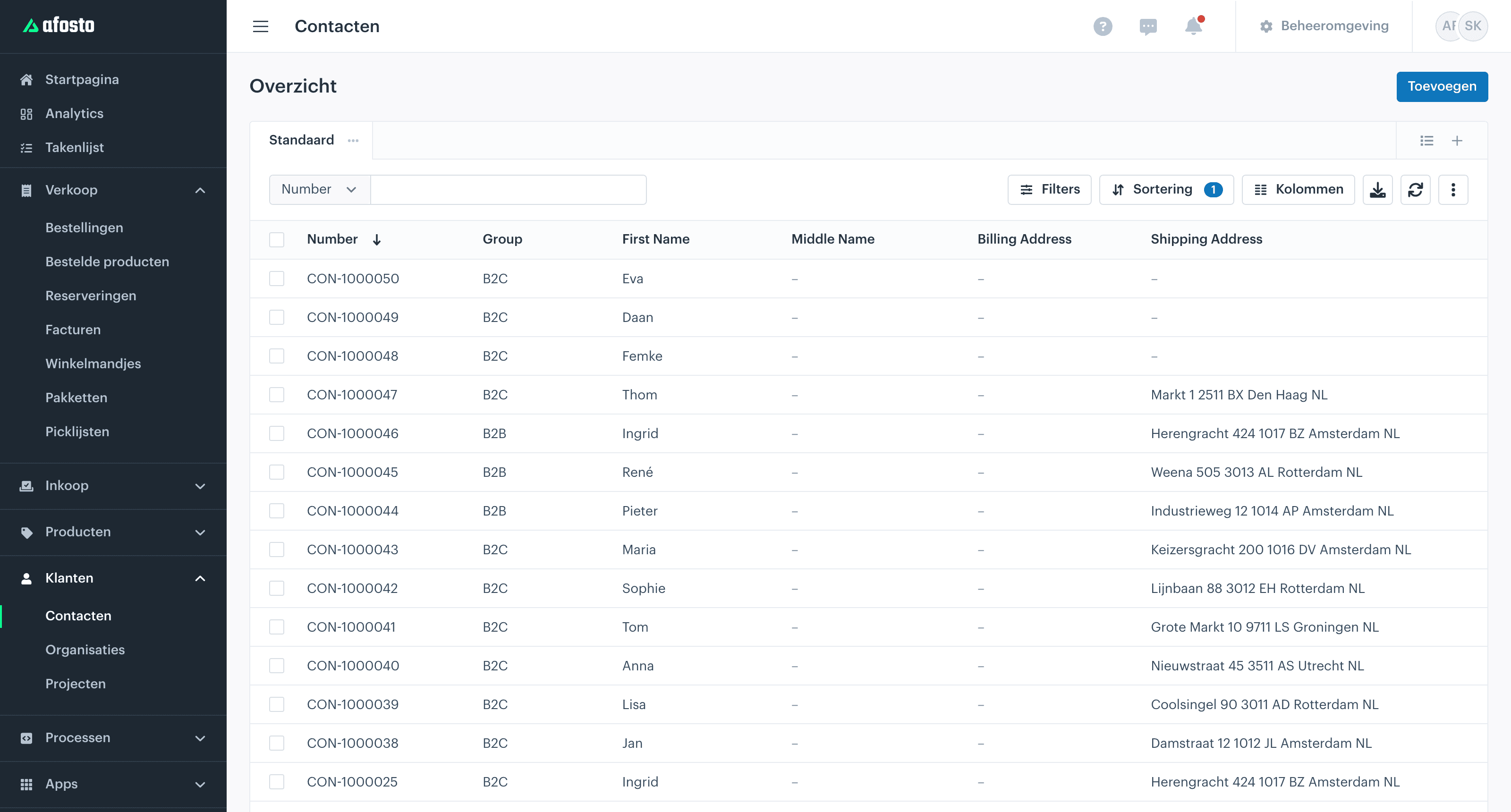Image resolution: width=1511 pixels, height=812 pixels.
Task: Click the search text input field
Action: pos(509,190)
